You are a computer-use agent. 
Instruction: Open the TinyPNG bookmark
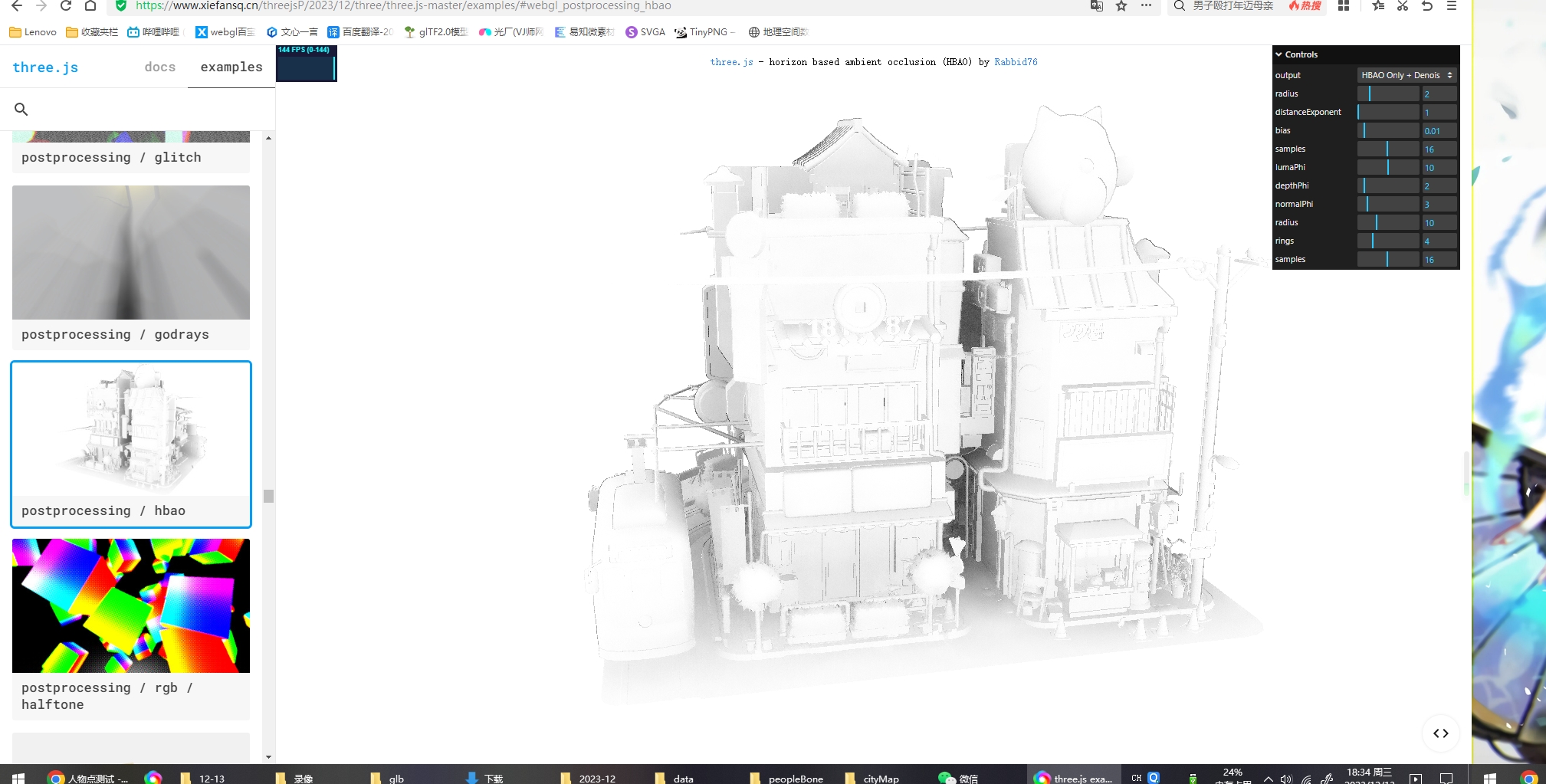tap(703, 32)
